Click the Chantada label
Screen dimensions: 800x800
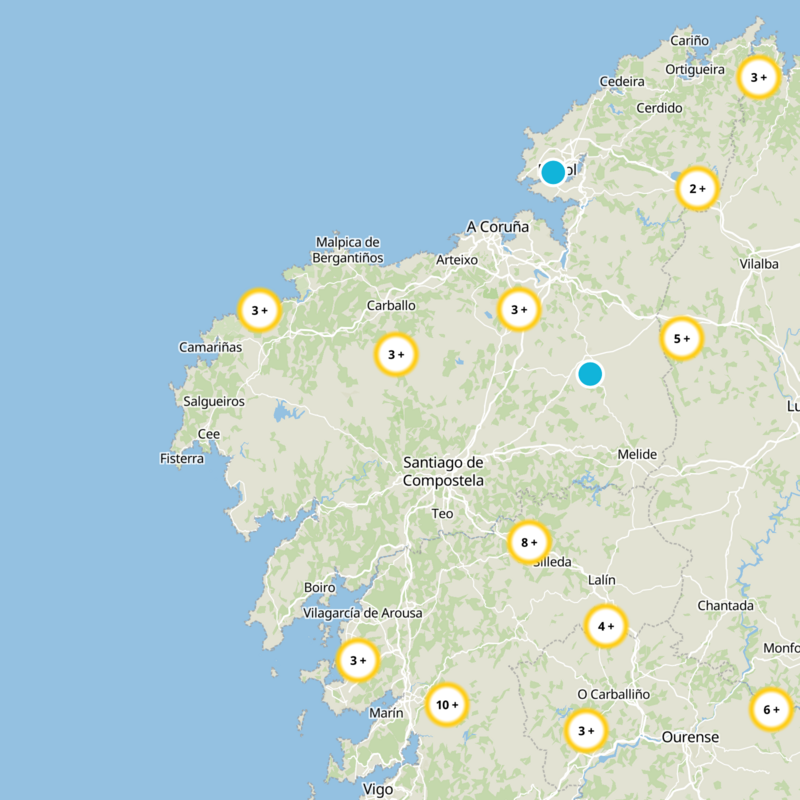click(x=725, y=606)
